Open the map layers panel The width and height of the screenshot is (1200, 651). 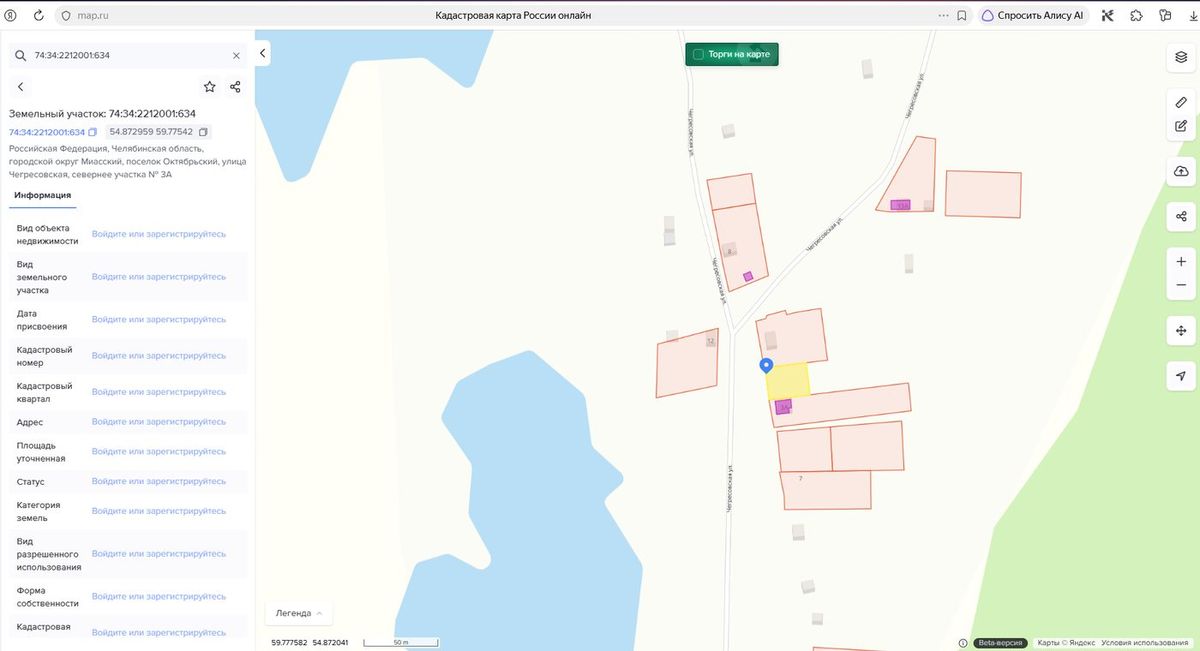[x=1181, y=57]
